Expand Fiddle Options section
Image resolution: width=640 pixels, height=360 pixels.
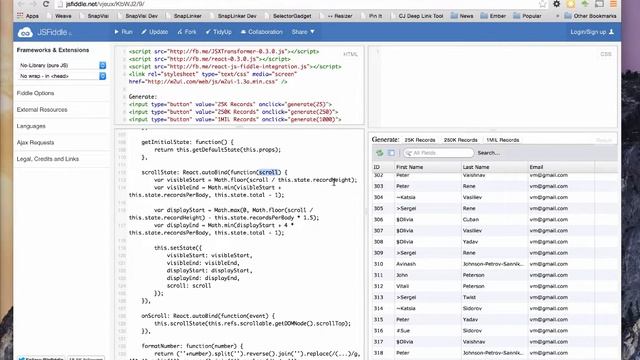click(36, 93)
